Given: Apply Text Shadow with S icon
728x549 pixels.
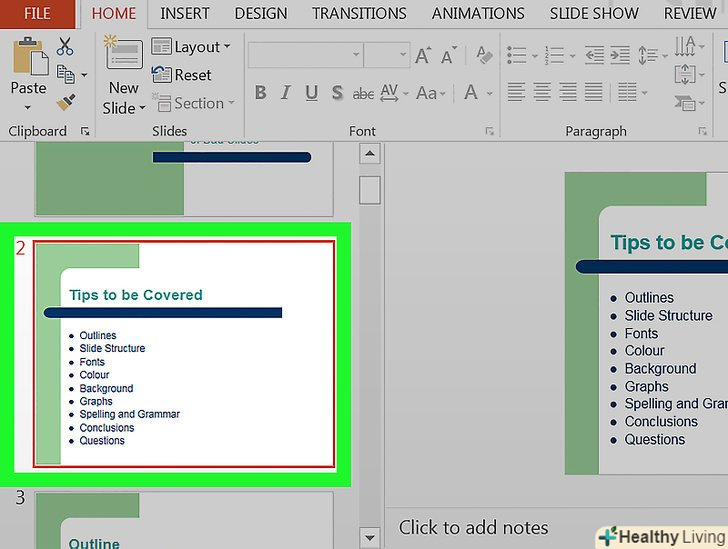Looking at the screenshot, I should (337, 93).
